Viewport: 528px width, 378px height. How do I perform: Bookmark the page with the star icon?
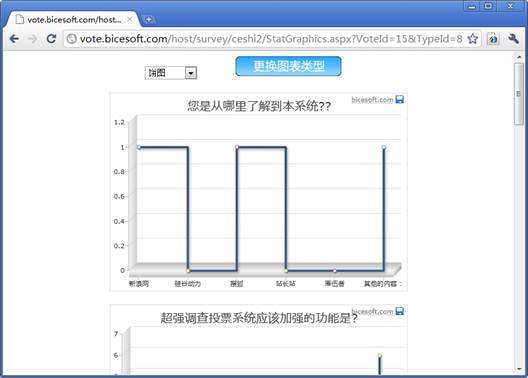point(472,39)
